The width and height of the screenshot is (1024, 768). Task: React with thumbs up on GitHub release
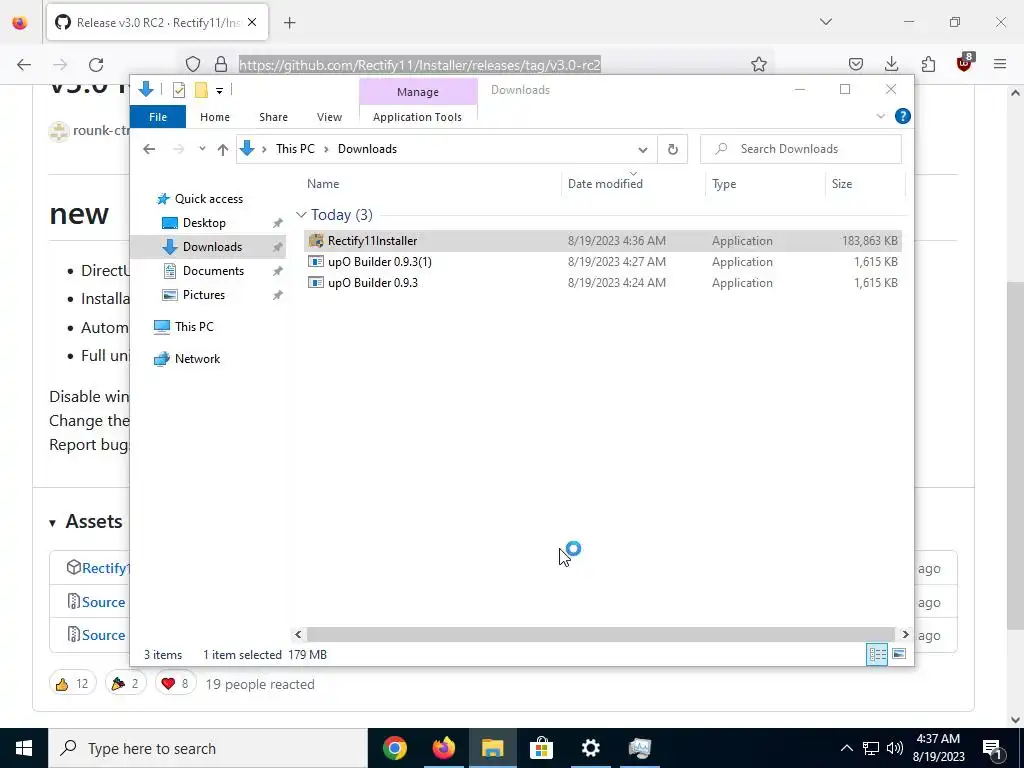(72, 684)
